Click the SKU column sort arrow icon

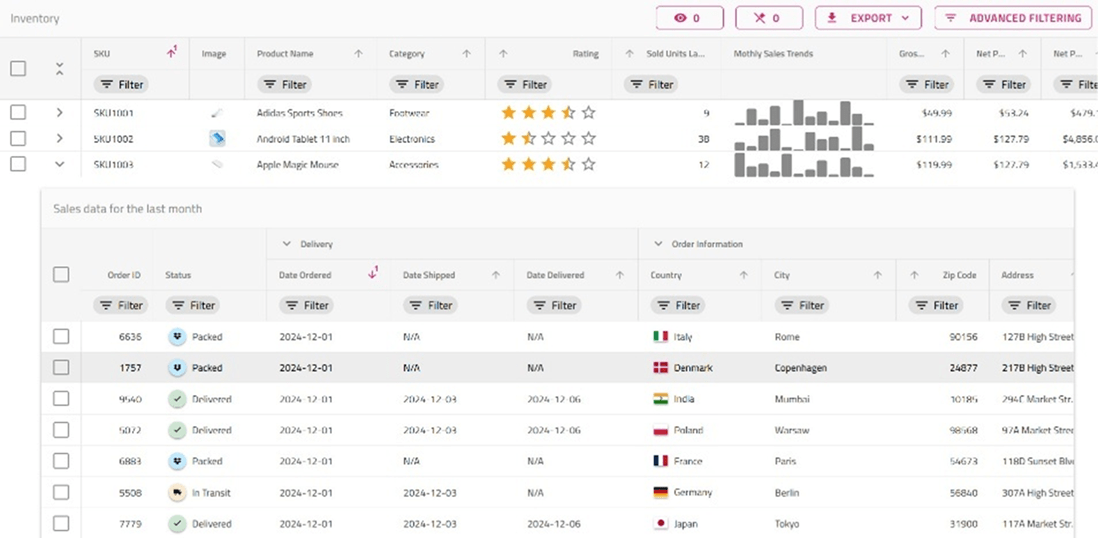(x=172, y=53)
